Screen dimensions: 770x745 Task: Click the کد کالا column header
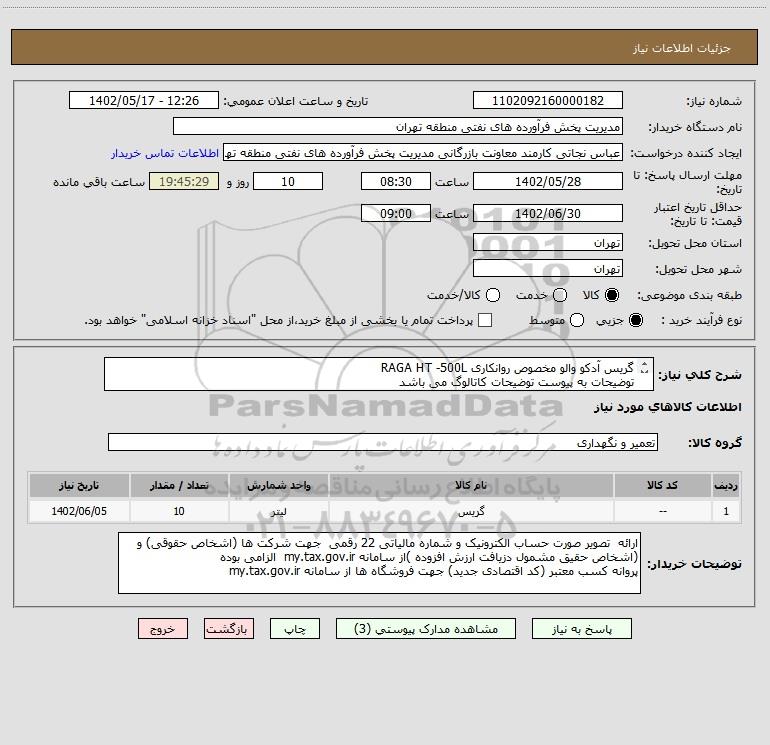pyautogui.click(x=662, y=485)
